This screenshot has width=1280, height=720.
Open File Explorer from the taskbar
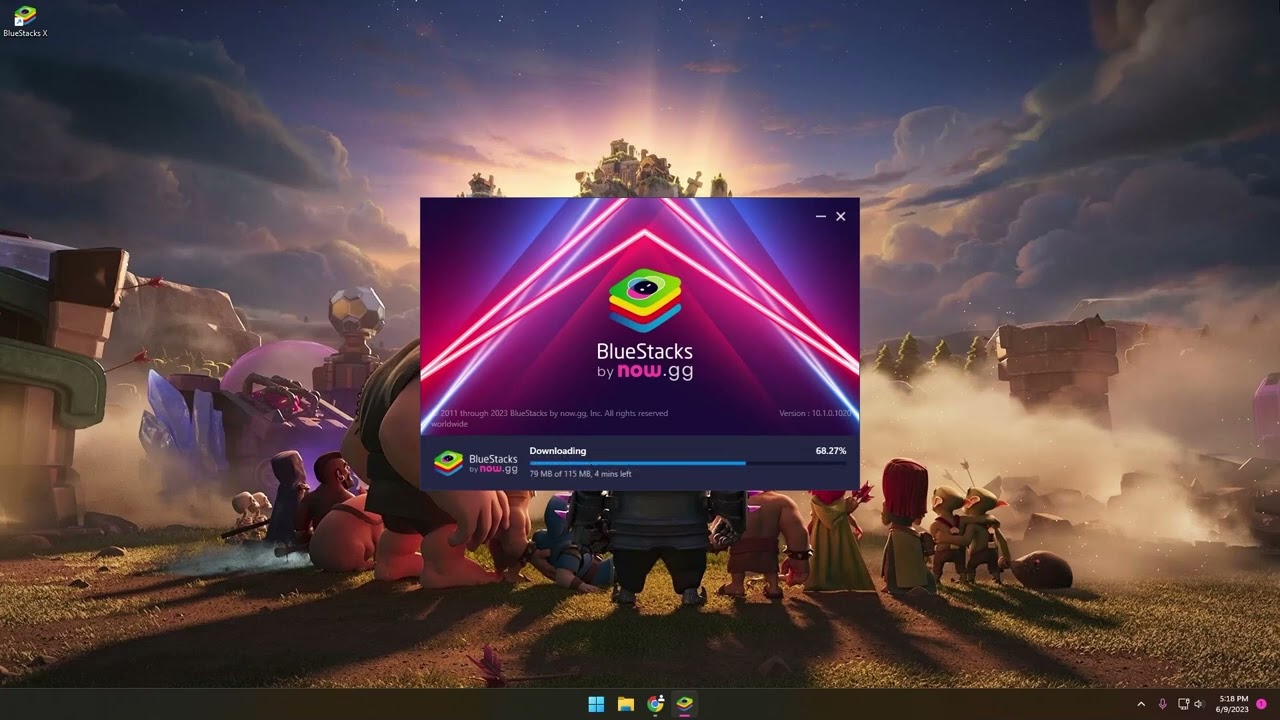point(626,704)
